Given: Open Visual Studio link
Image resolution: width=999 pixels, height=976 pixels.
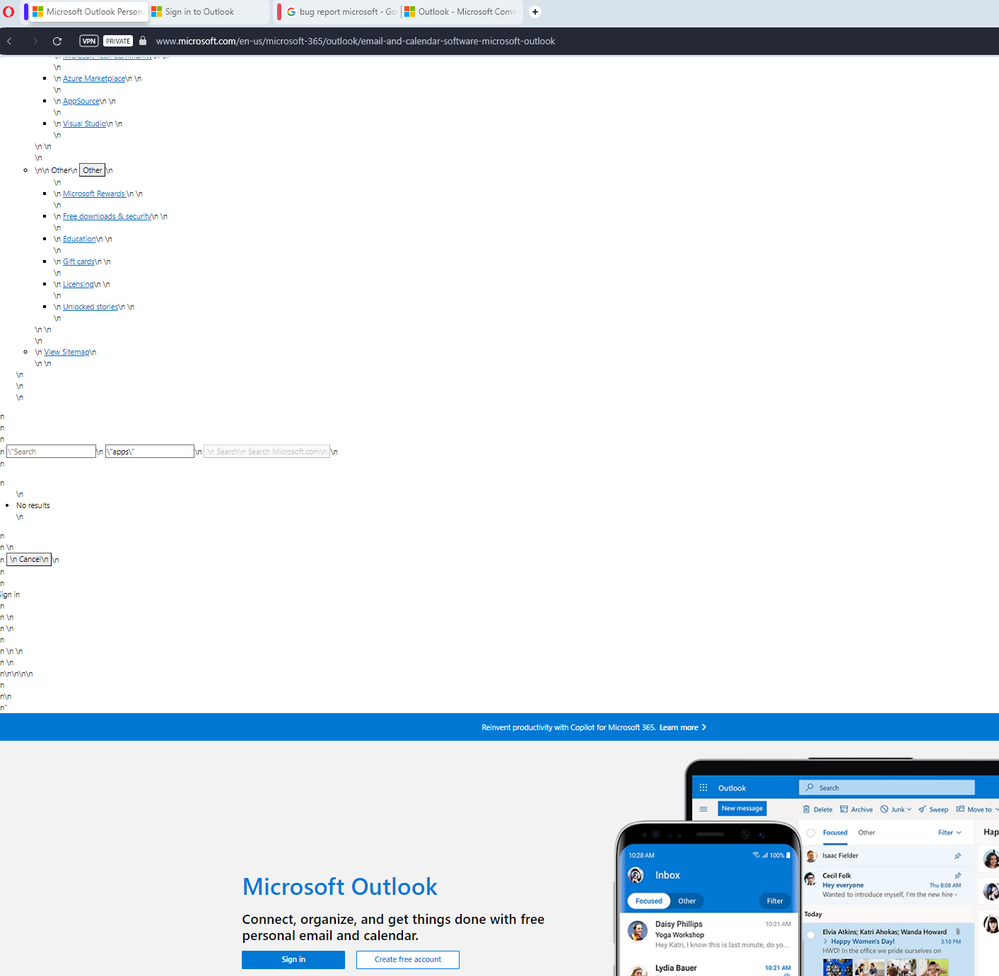Looking at the screenshot, I should click(x=84, y=124).
